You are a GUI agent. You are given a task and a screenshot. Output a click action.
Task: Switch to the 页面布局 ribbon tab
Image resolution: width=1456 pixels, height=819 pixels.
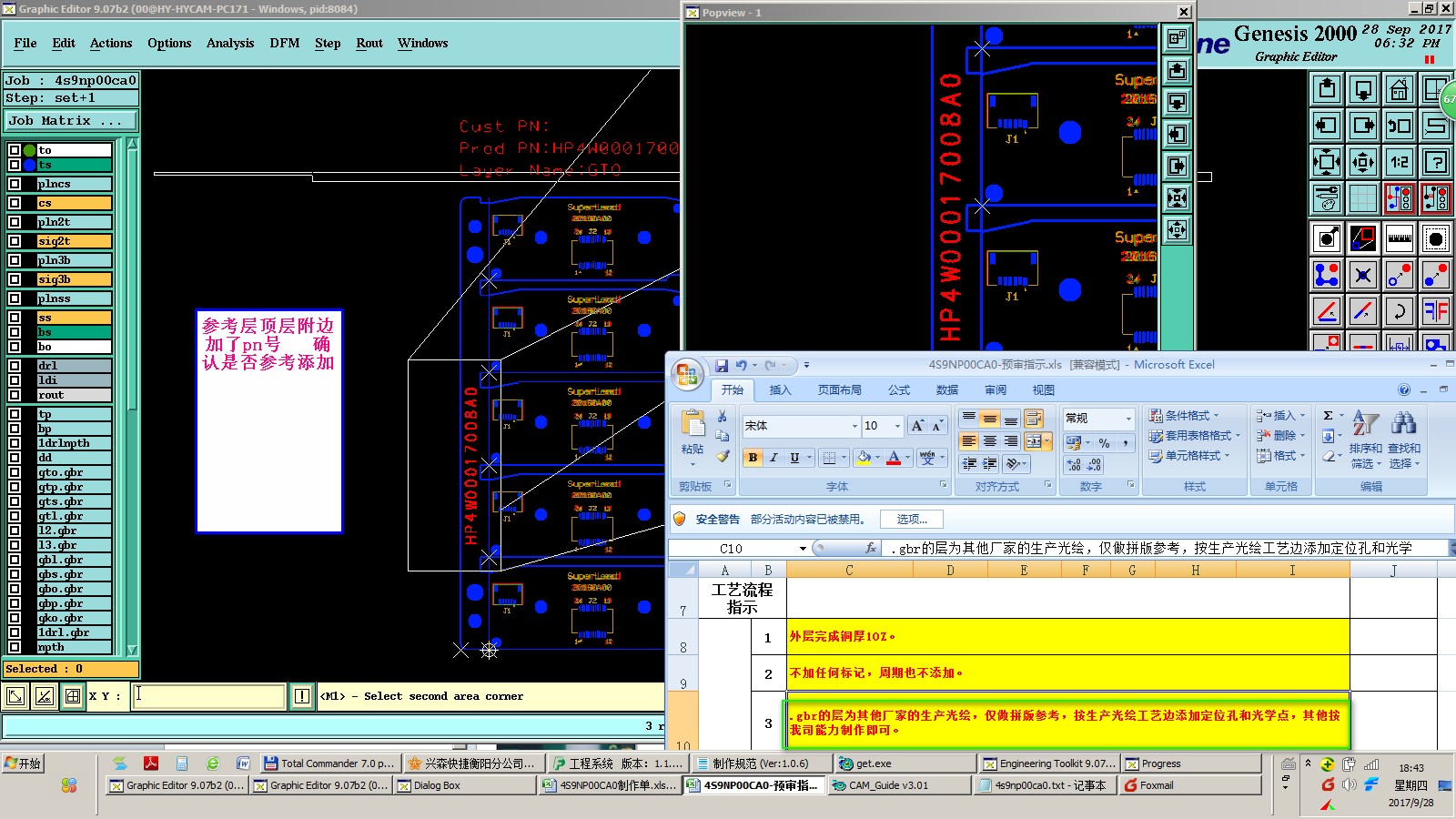839,389
